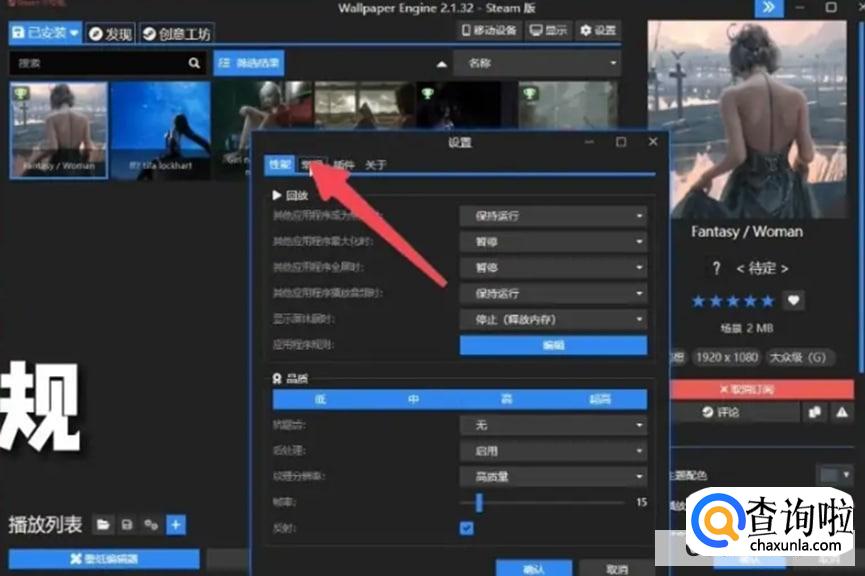Click the copy icon beside 评论
The height and width of the screenshot is (576, 865).
[x=814, y=412]
